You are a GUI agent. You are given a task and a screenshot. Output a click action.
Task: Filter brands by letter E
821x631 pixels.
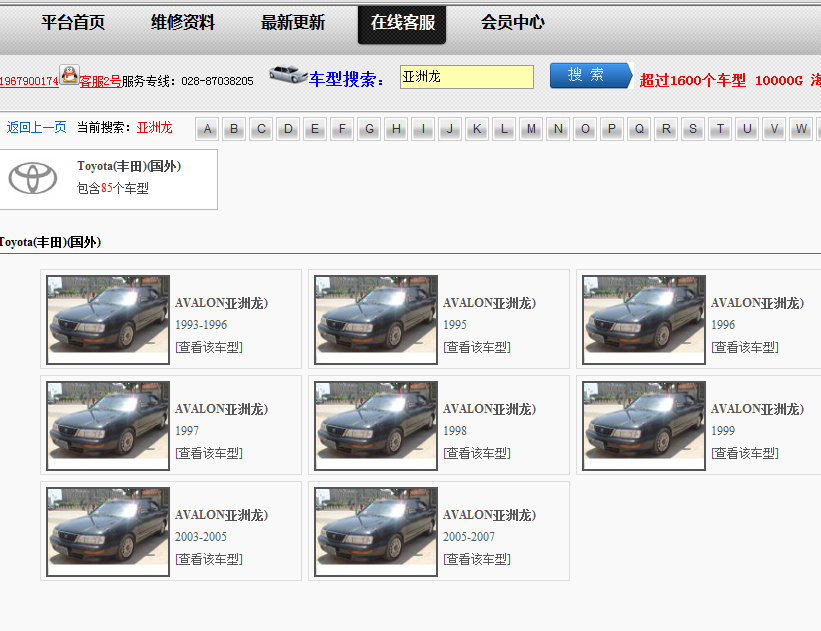315,129
